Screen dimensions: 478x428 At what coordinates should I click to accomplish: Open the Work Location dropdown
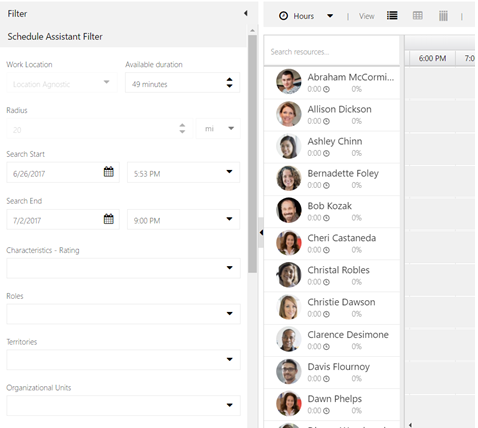coord(62,83)
